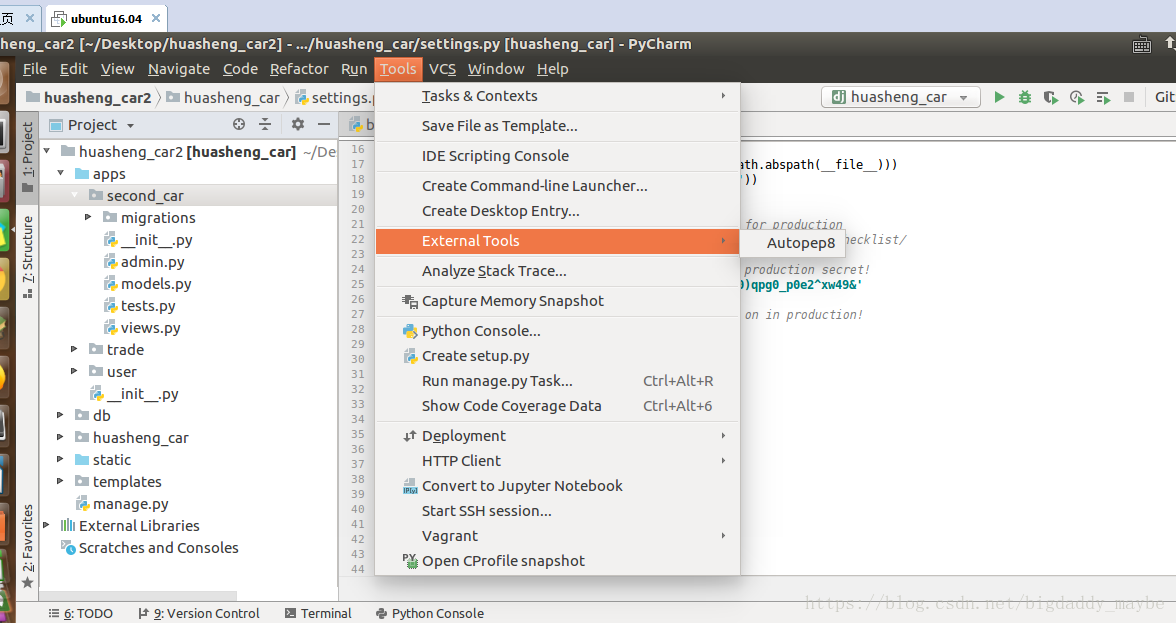Screen dimensions: 1176x623
Task: Open Vagrant submenu
Action: click(557, 536)
